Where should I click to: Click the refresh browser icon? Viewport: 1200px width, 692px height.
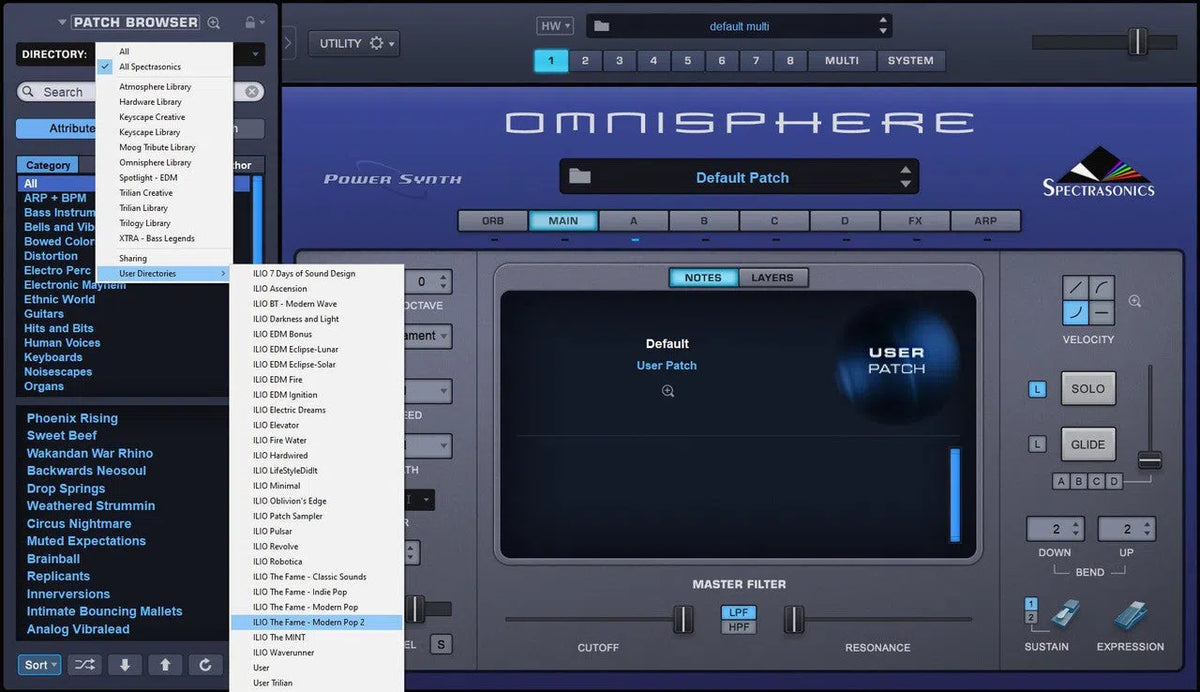coord(205,665)
